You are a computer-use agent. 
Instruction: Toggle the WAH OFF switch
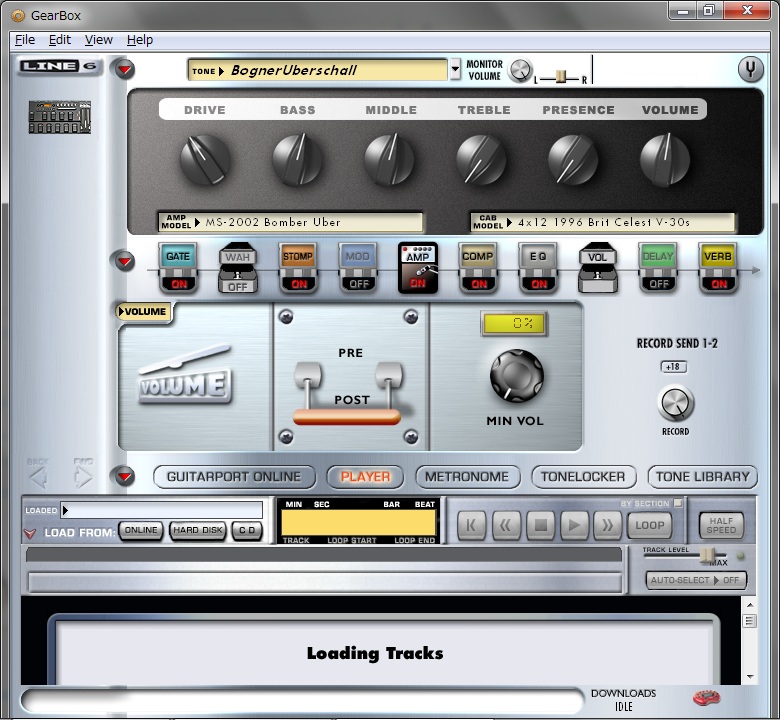[x=238, y=287]
